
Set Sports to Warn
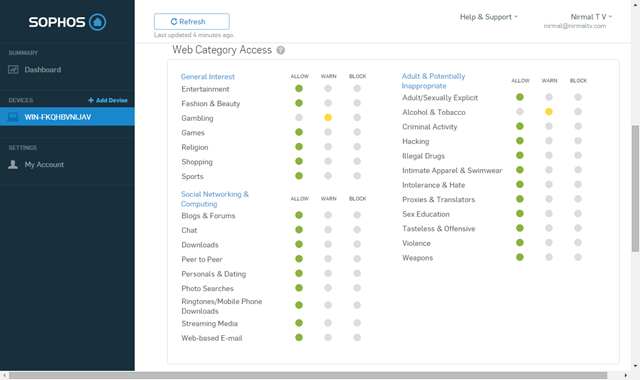tap(328, 176)
